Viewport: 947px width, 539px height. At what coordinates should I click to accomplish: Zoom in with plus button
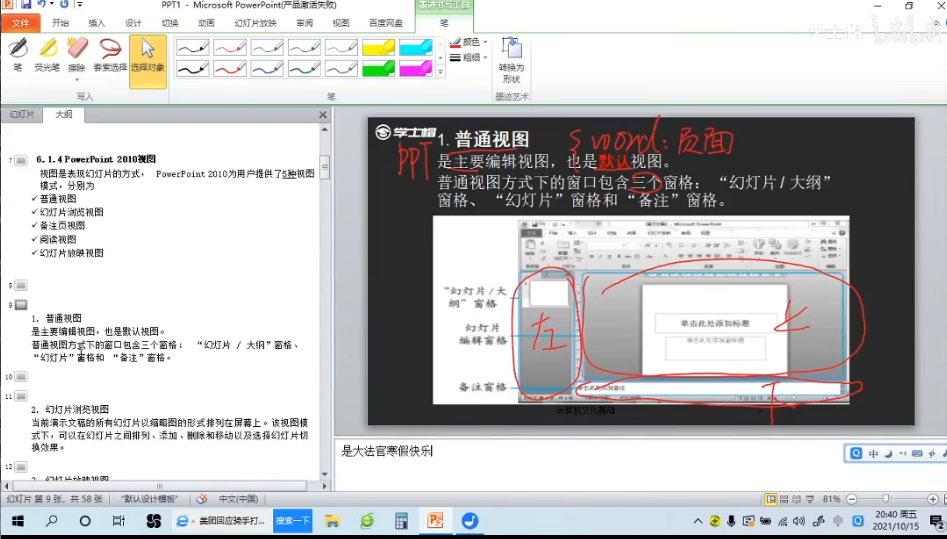click(x=933, y=499)
